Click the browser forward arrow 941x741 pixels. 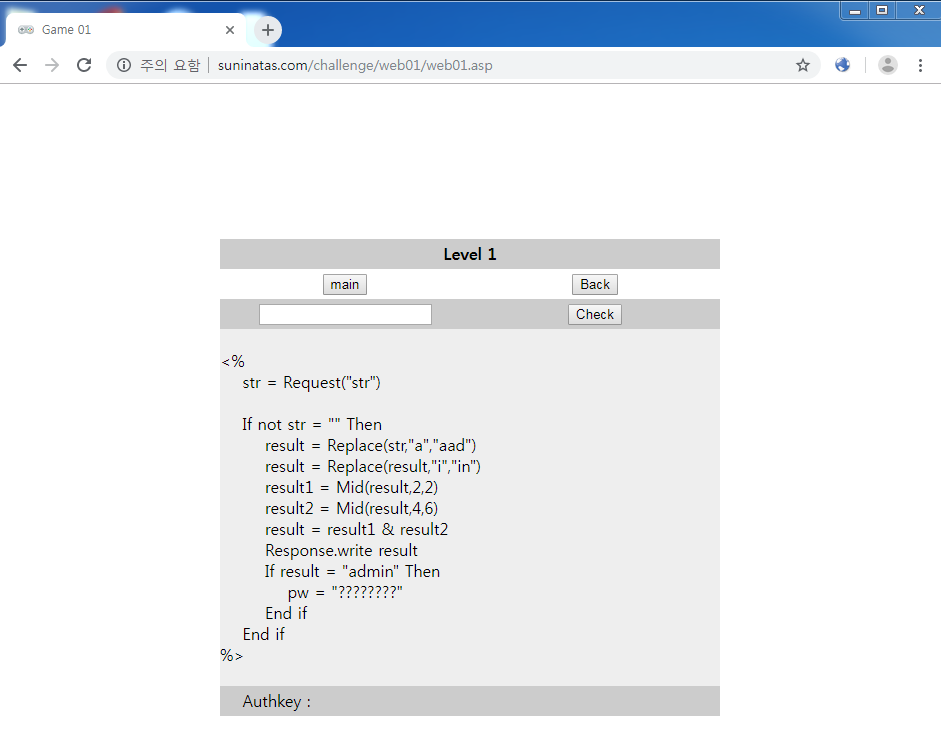tap(52, 65)
